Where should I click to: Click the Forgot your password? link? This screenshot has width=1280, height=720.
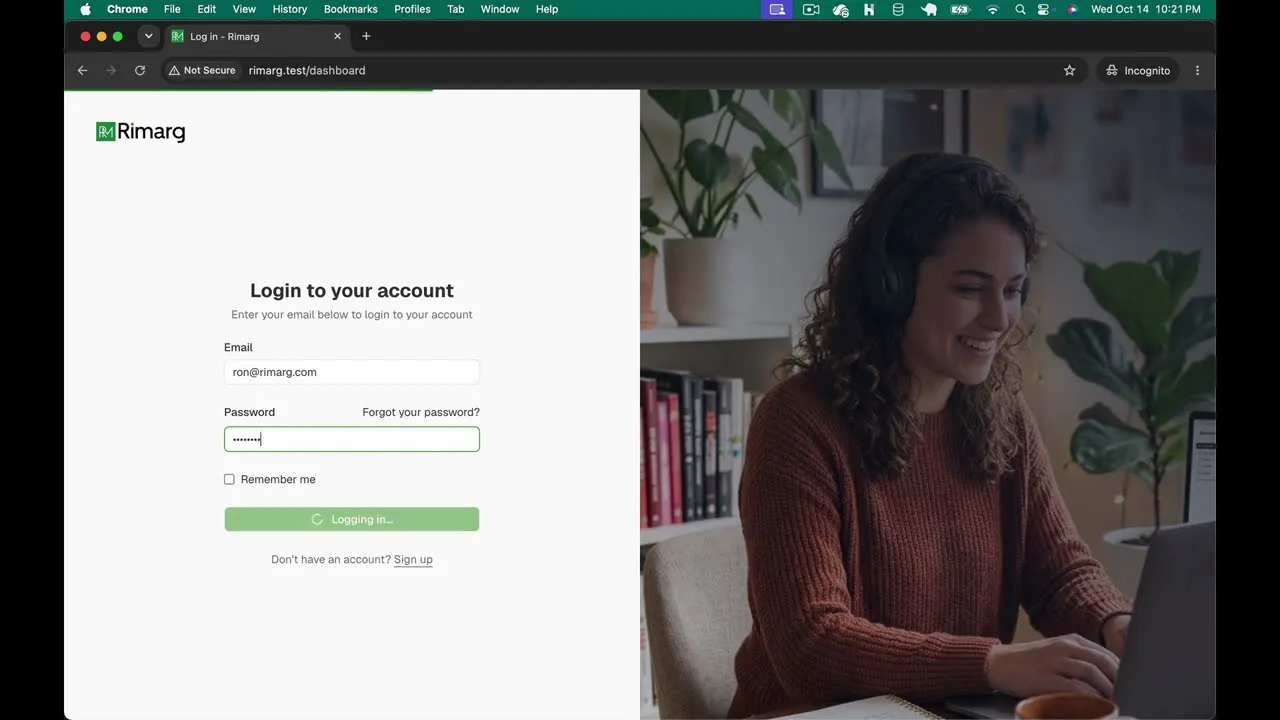(421, 412)
